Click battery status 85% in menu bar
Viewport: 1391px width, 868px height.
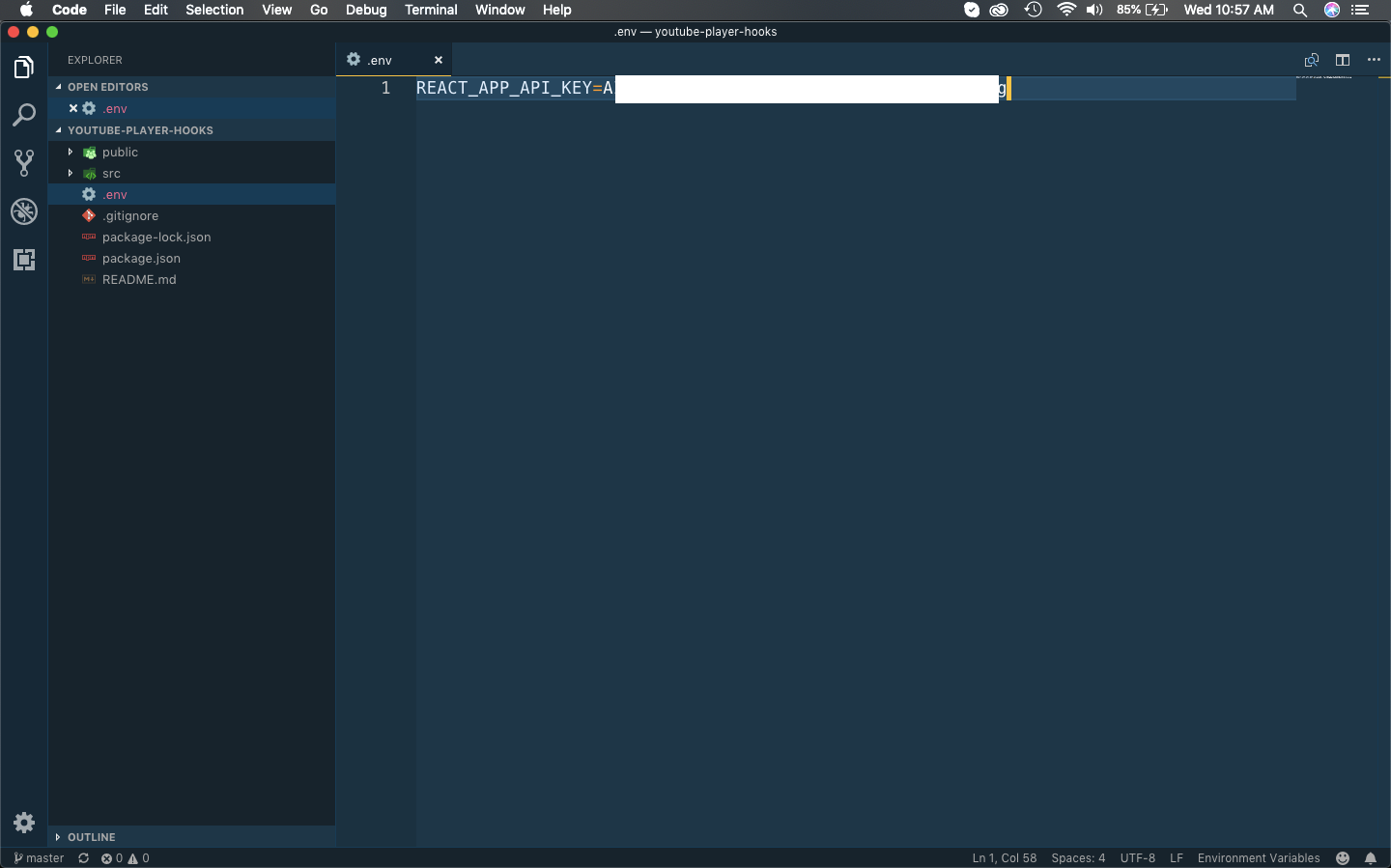click(1143, 10)
